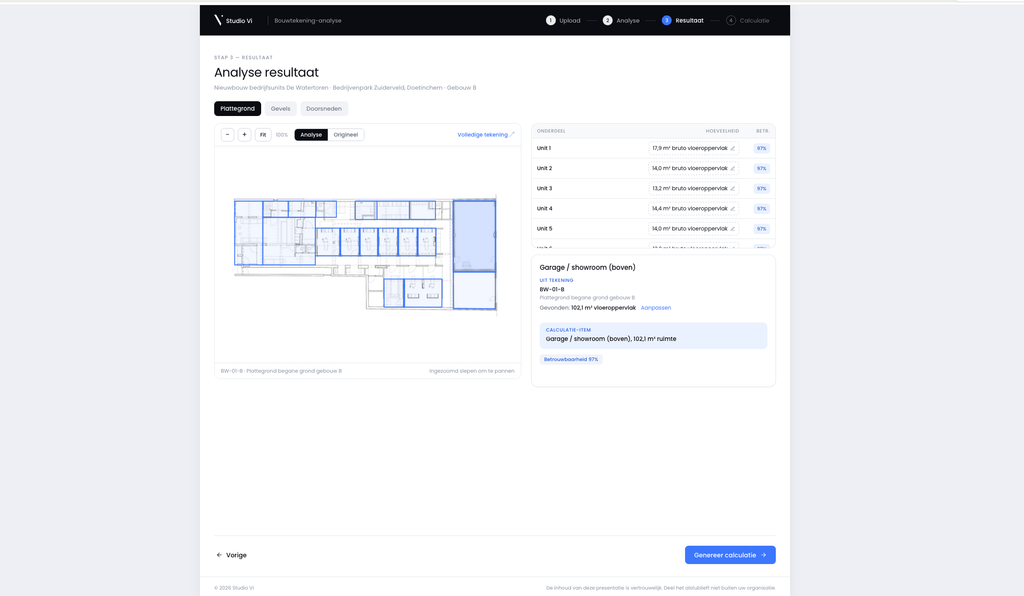This screenshot has height=596, width=1024.
Task: Click Unit 1's 17,9 m² quantity field
Action: (694, 148)
